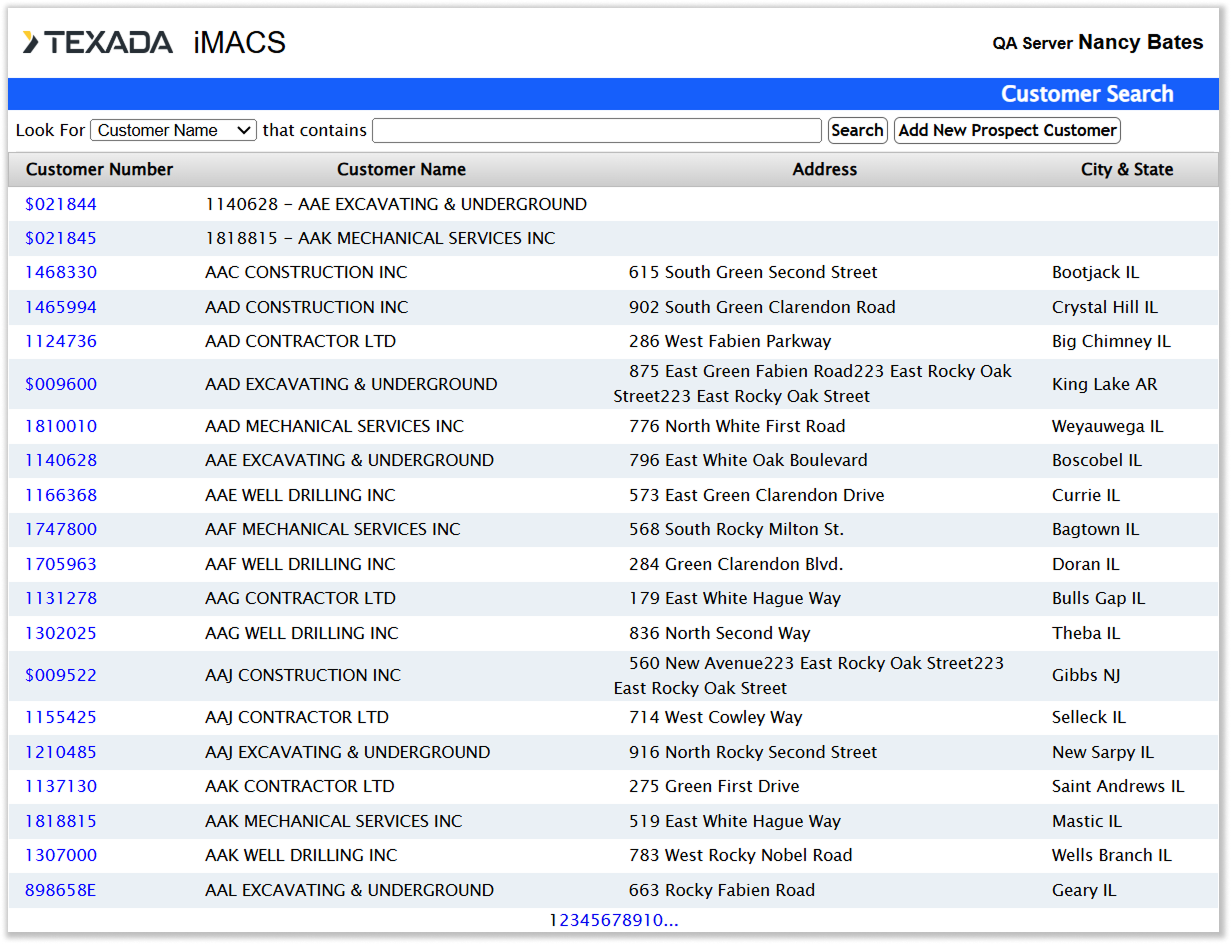The image size is (1231, 944).
Task: Open the Look For dropdown
Action: point(173,130)
